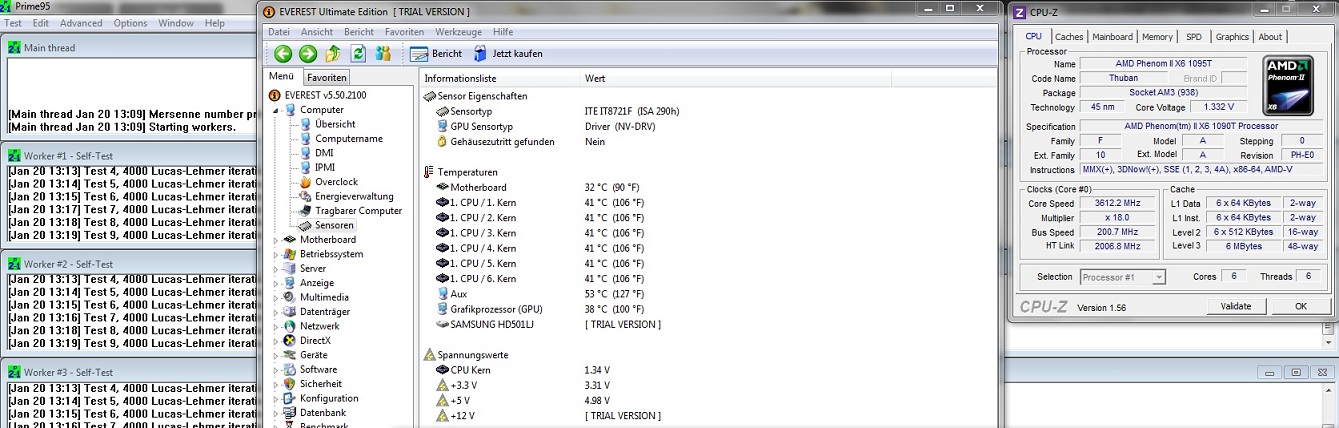Open Energieverwaltung in the tree
This screenshot has height=428, width=1339.
pyautogui.click(x=354, y=197)
